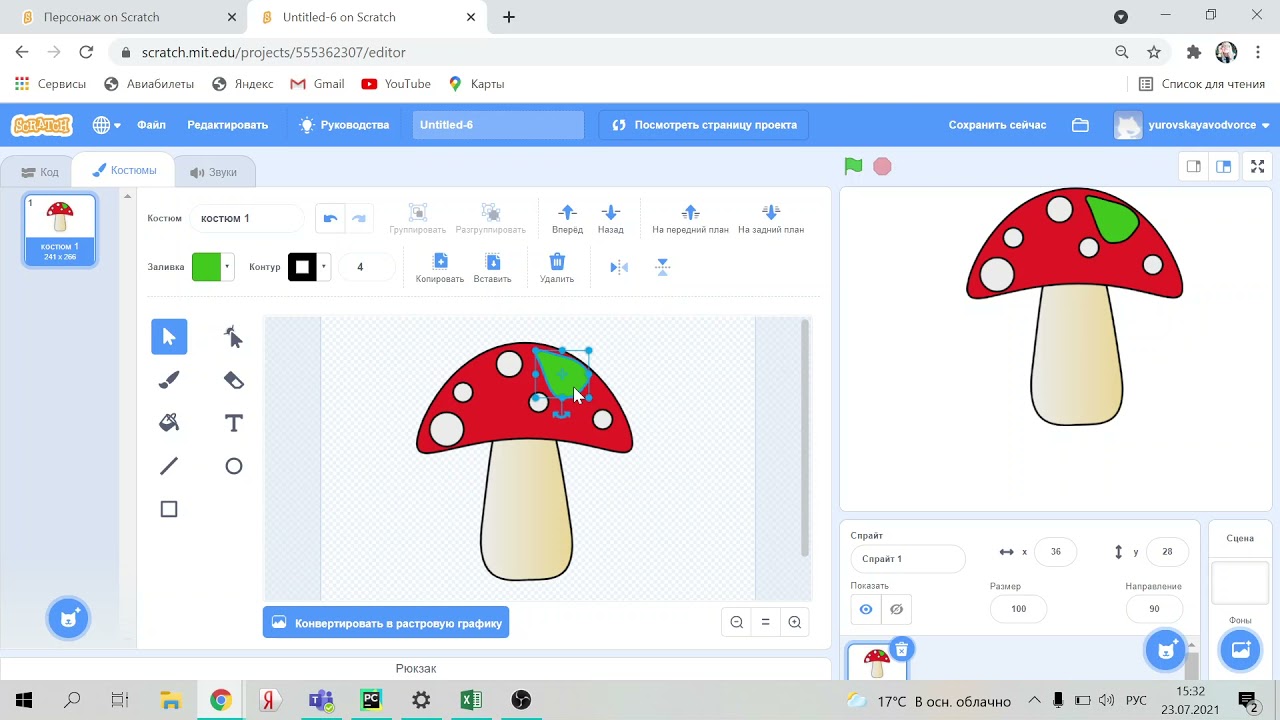The width and height of the screenshot is (1280, 720).
Task: Select the Text tool
Action: point(233,423)
